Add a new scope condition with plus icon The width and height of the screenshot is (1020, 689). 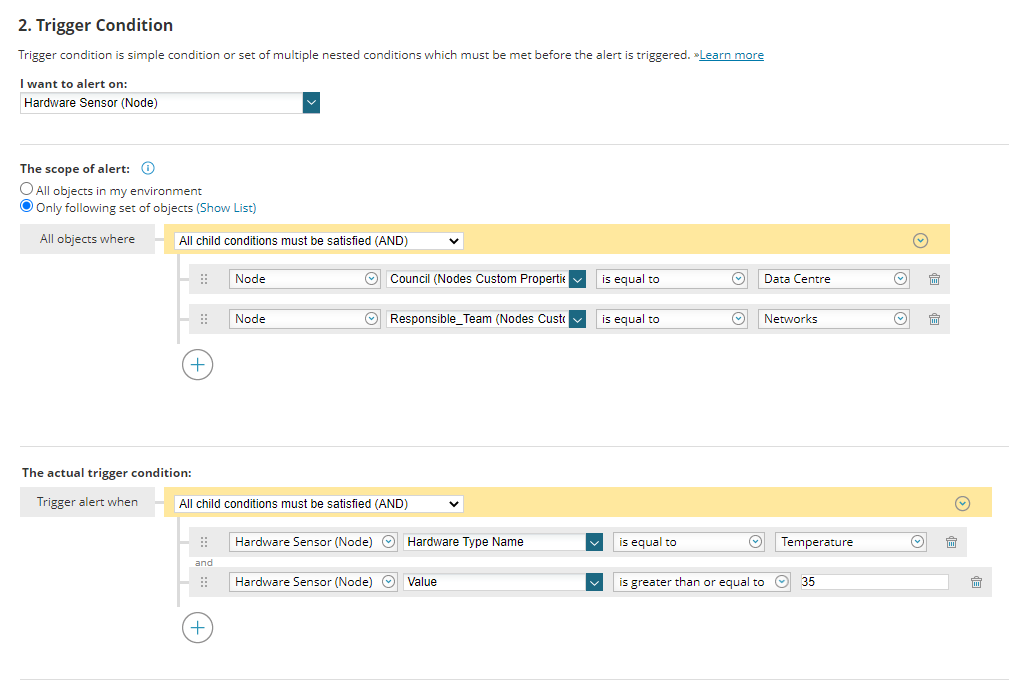[x=198, y=365]
